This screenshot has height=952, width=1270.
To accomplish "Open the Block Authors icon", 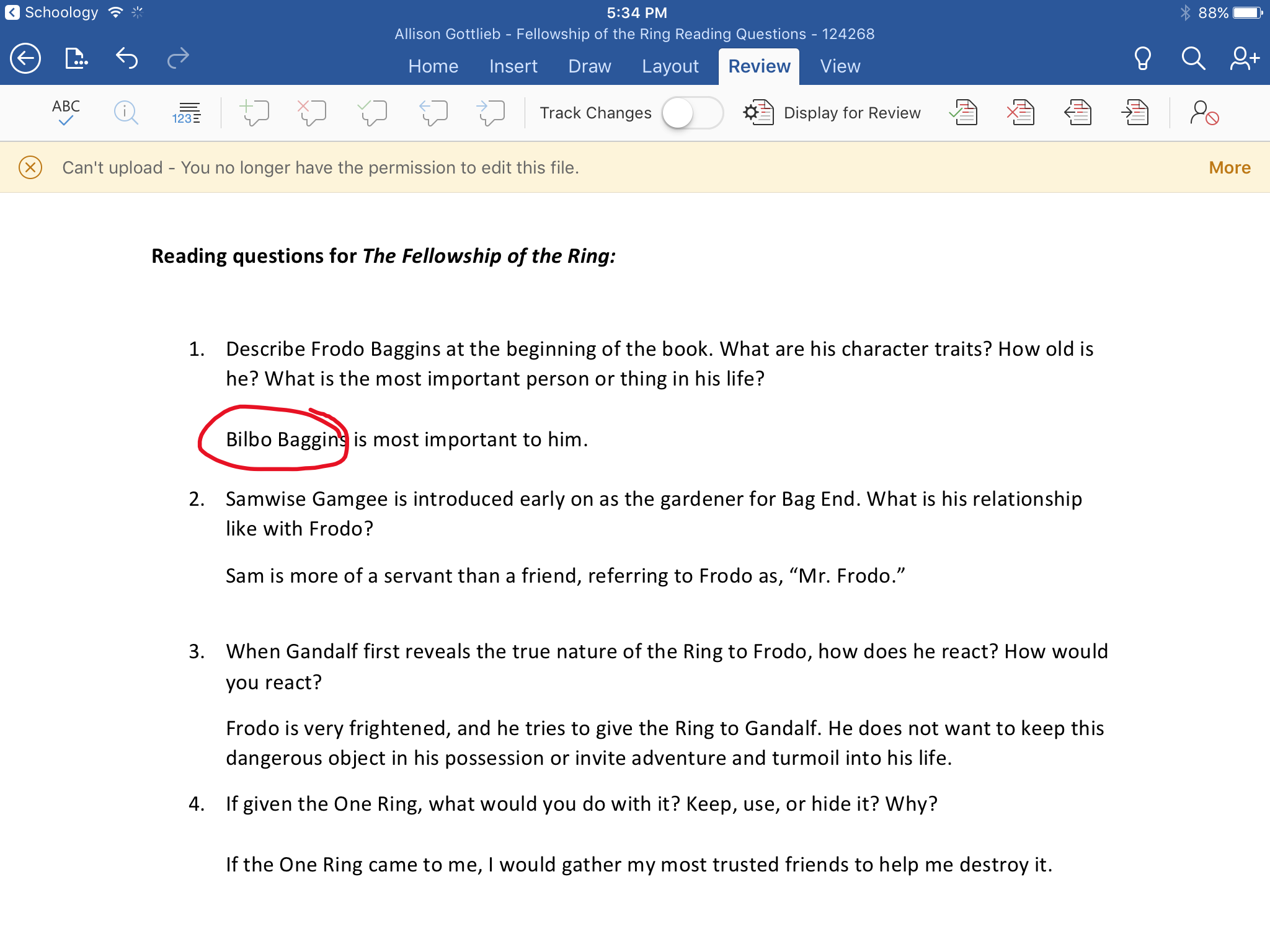I will click(1204, 113).
